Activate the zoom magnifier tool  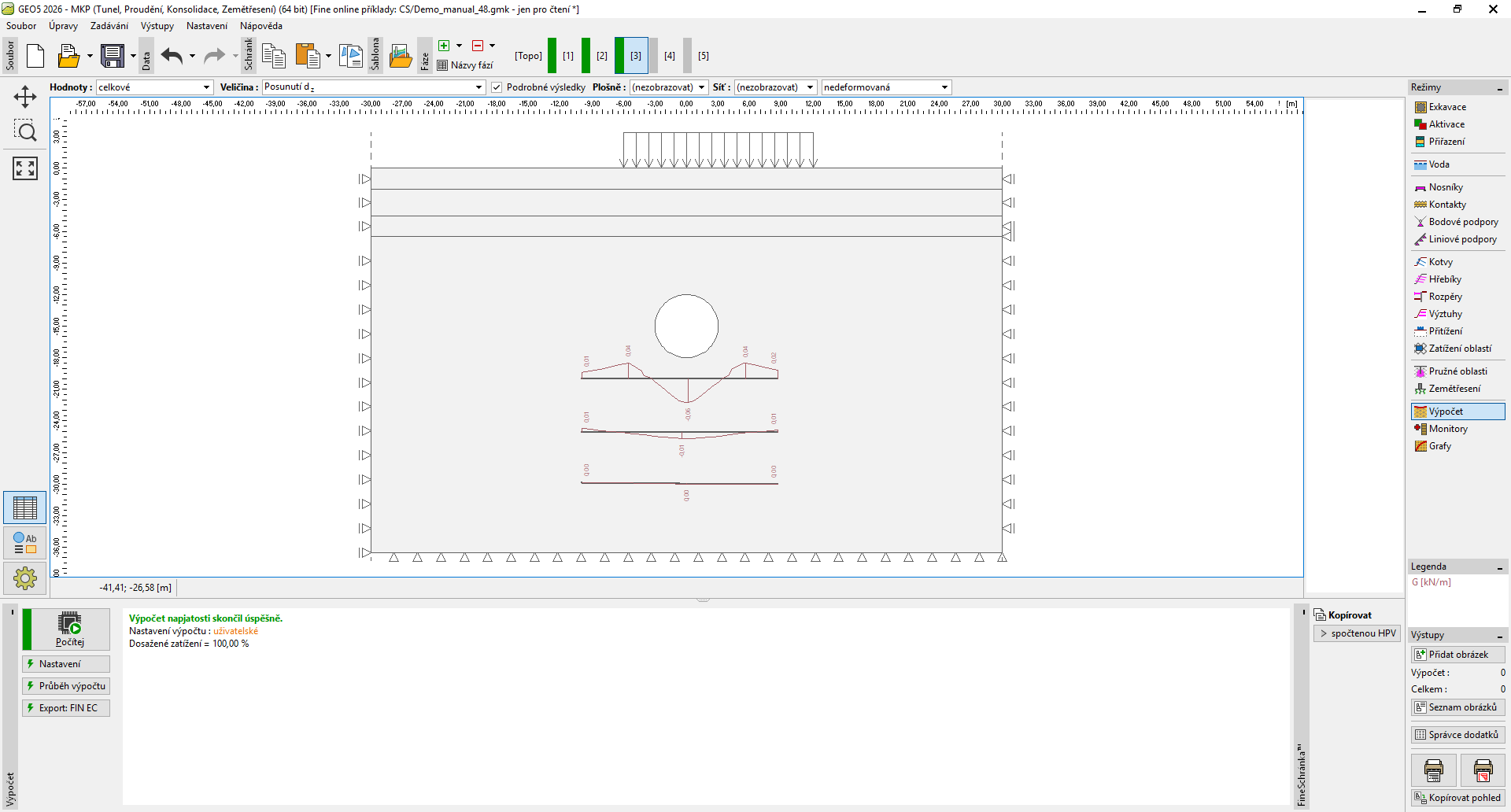(x=25, y=131)
